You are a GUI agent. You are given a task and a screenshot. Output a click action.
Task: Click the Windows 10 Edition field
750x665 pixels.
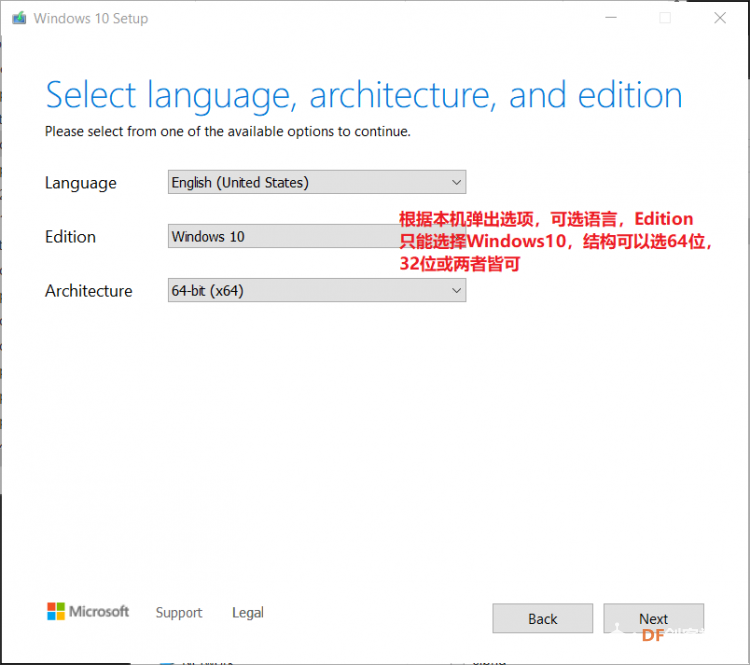pyautogui.click(x=317, y=236)
